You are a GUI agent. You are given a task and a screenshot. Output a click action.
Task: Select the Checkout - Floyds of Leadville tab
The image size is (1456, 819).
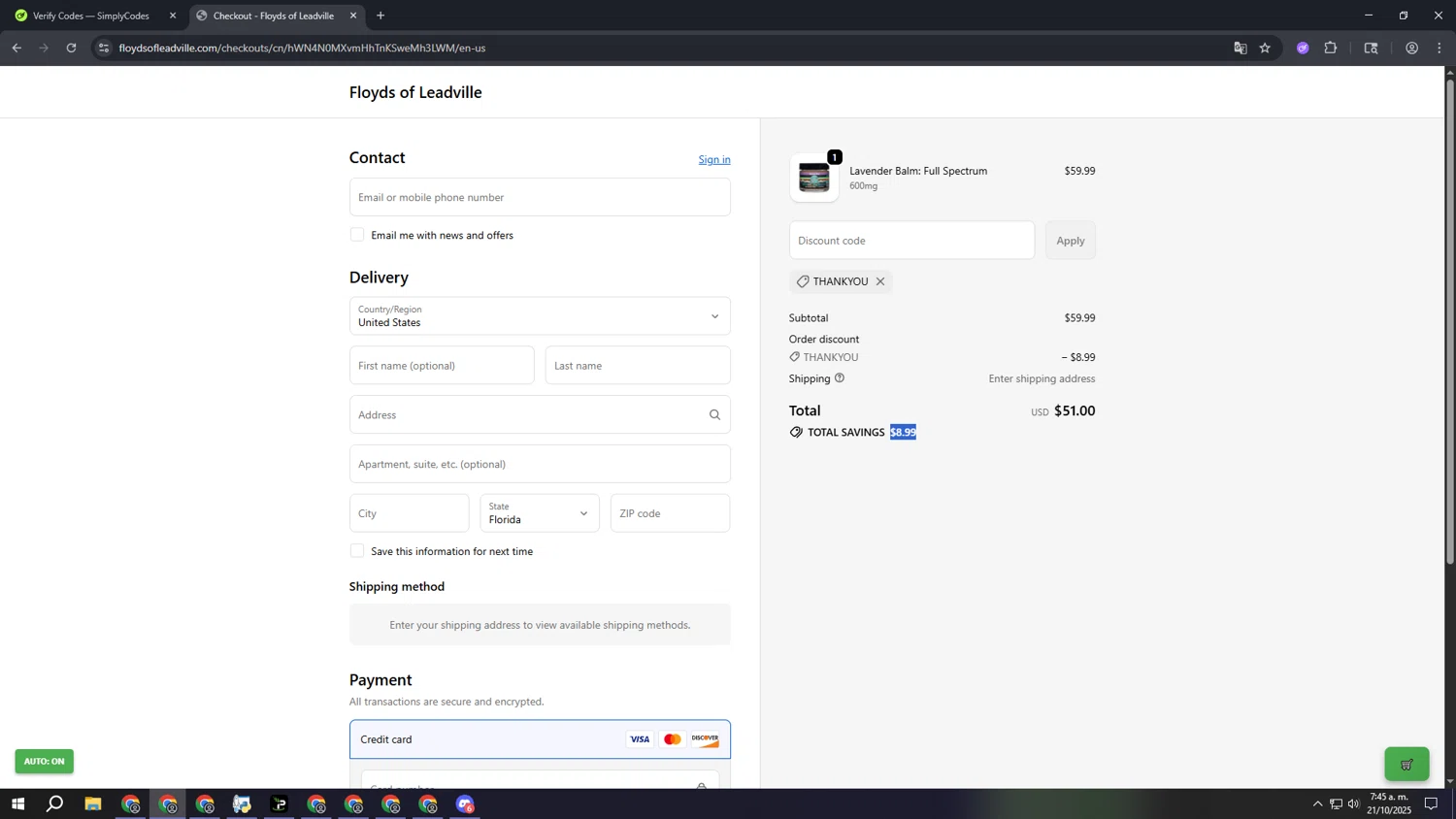[x=275, y=16]
